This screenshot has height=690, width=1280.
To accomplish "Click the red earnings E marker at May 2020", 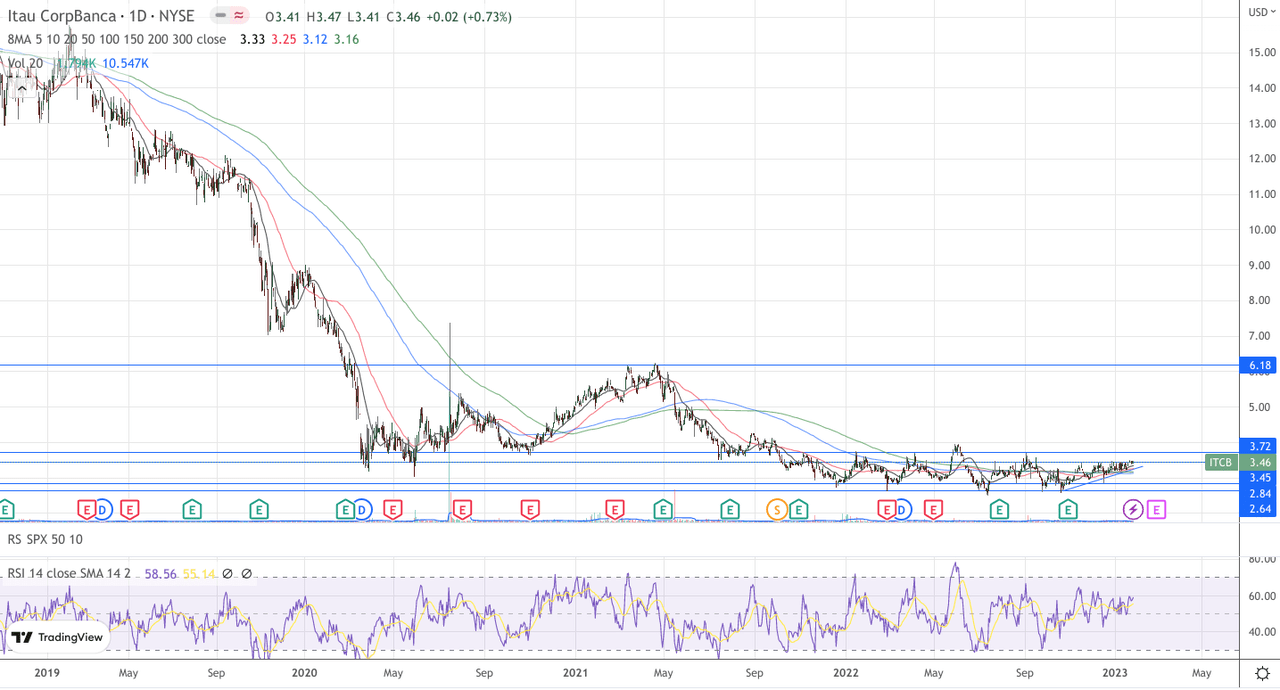I will tap(393, 510).
